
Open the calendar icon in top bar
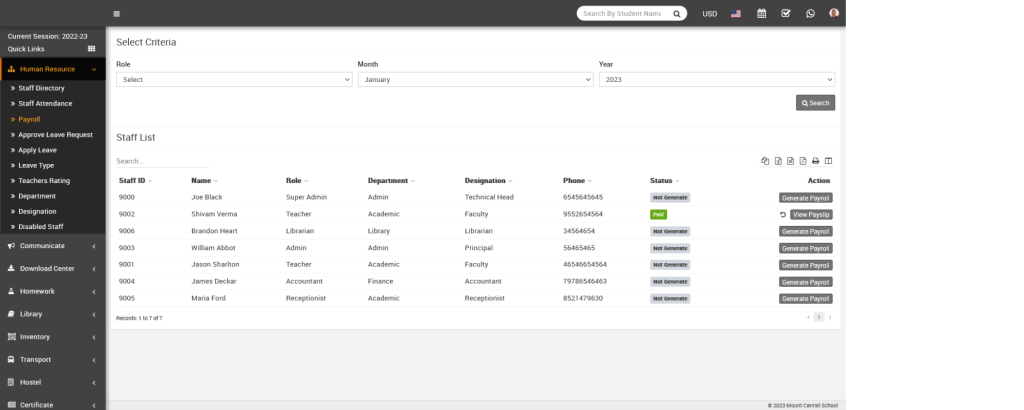click(x=761, y=14)
